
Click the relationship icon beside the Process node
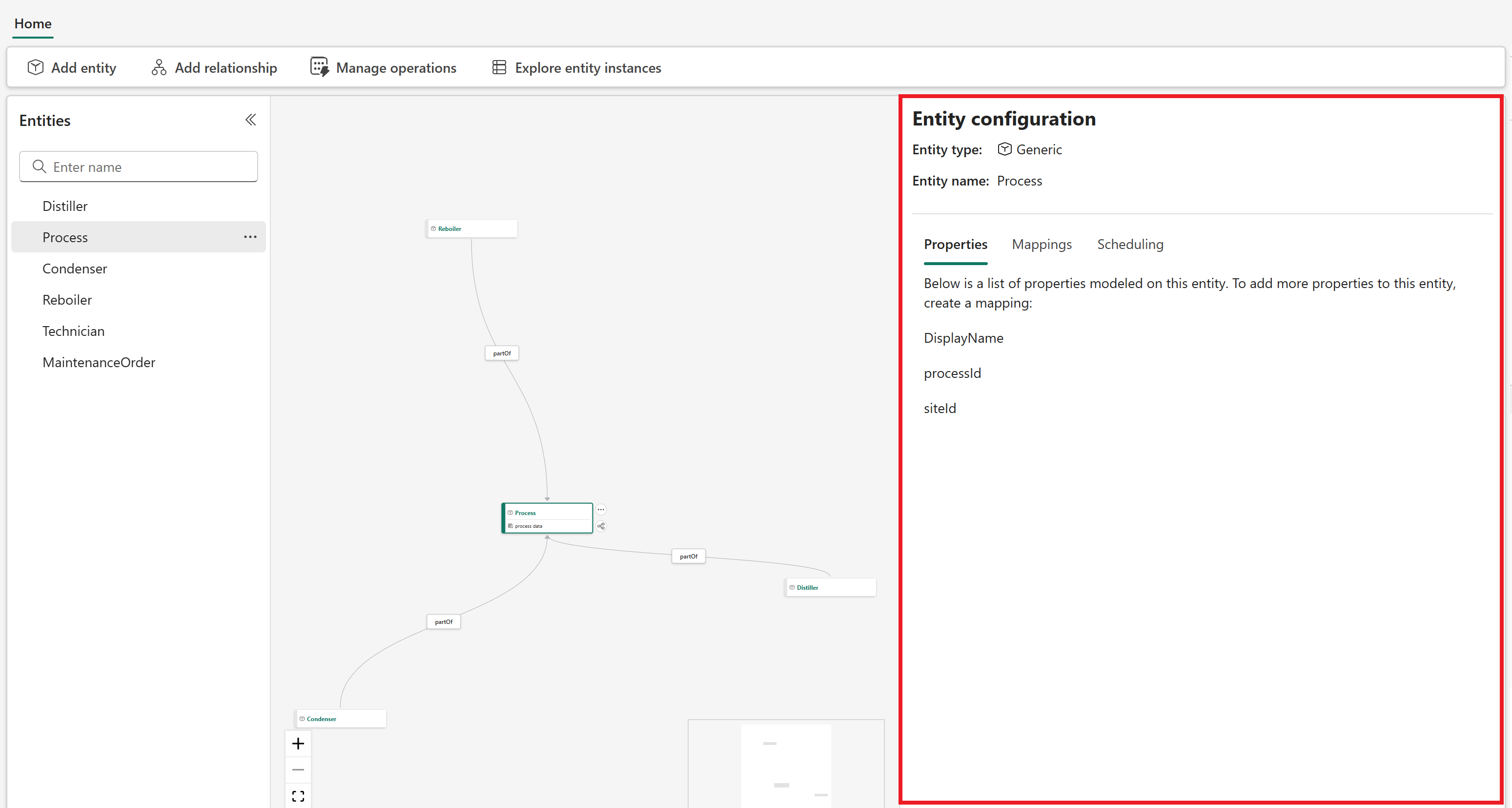[601, 526]
